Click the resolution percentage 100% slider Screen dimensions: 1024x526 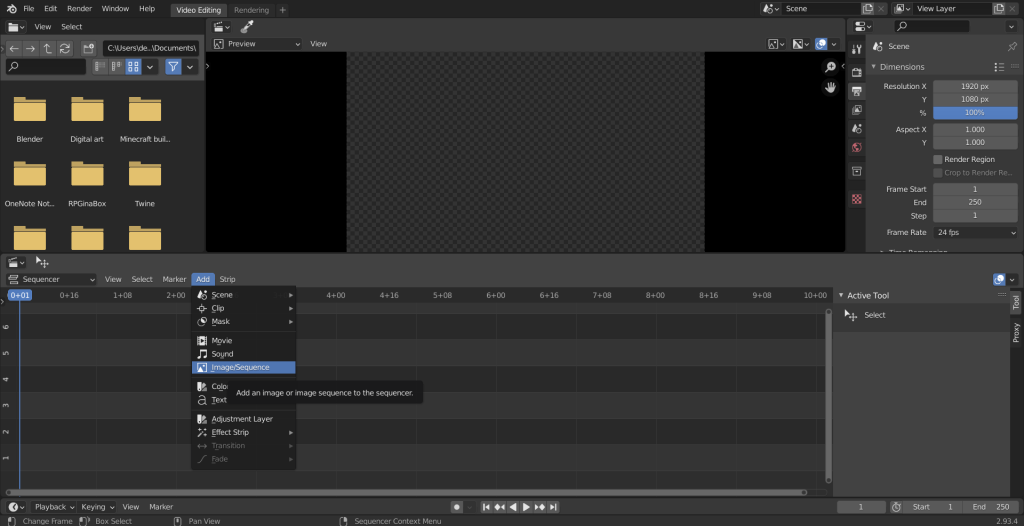(x=975, y=113)
